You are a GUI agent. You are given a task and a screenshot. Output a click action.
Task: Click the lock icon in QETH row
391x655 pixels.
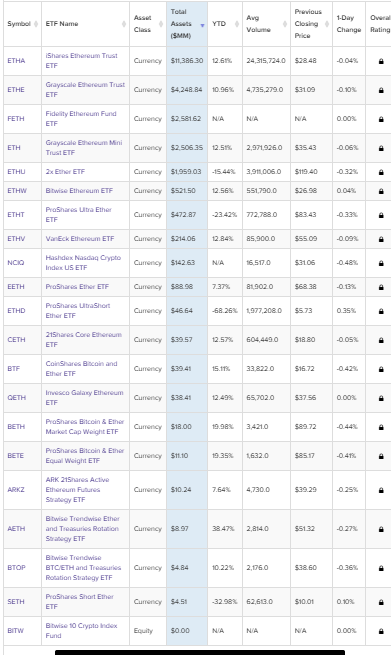[x=381, y=398]
